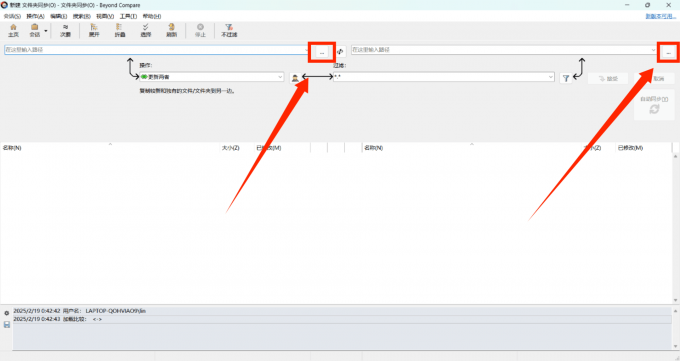Screen dimensions: 680x361
Task: Click the new version available link
Action: pyautogui.click(x=661, y=16)
